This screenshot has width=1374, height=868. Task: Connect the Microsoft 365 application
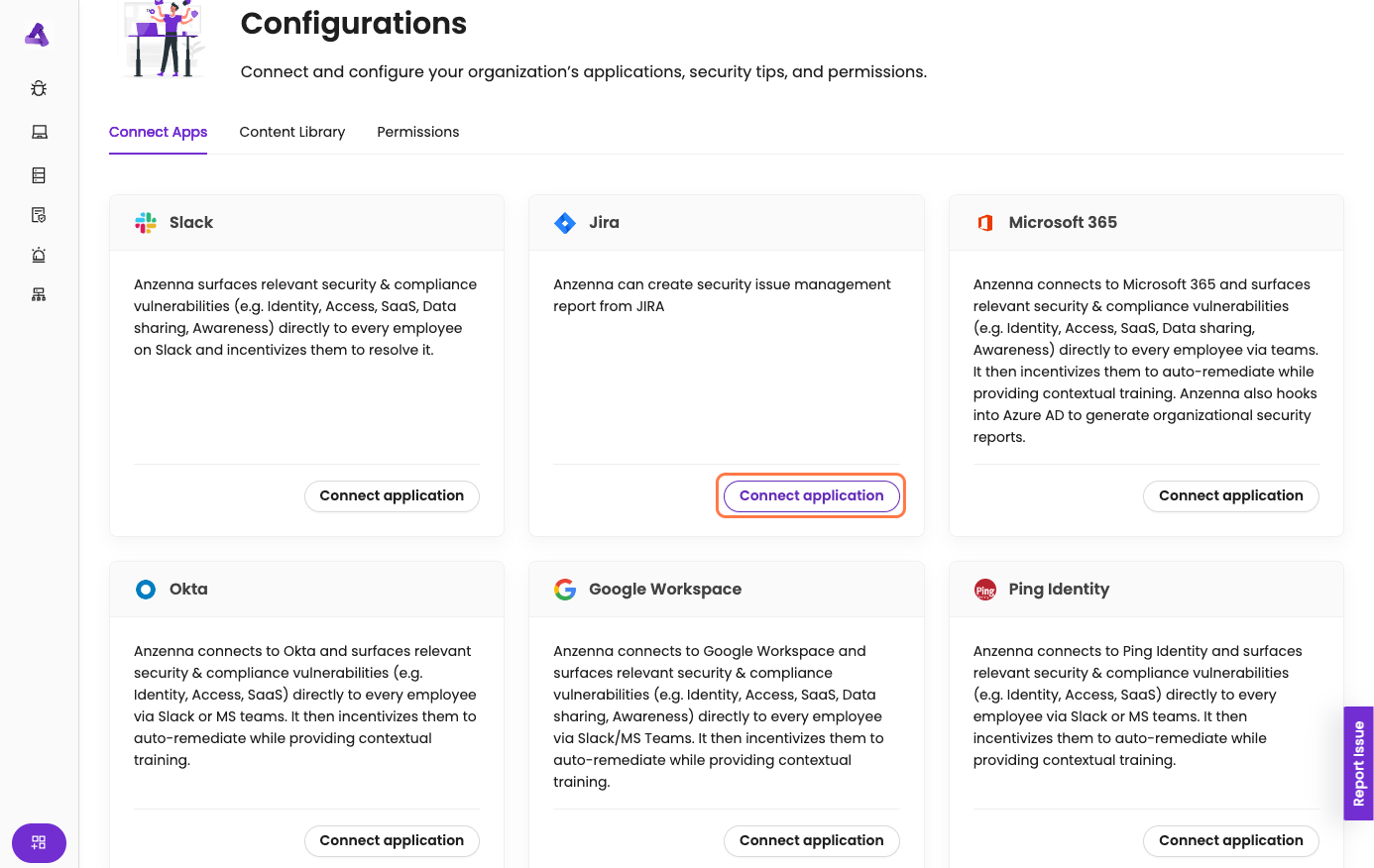click(1230, 495)
